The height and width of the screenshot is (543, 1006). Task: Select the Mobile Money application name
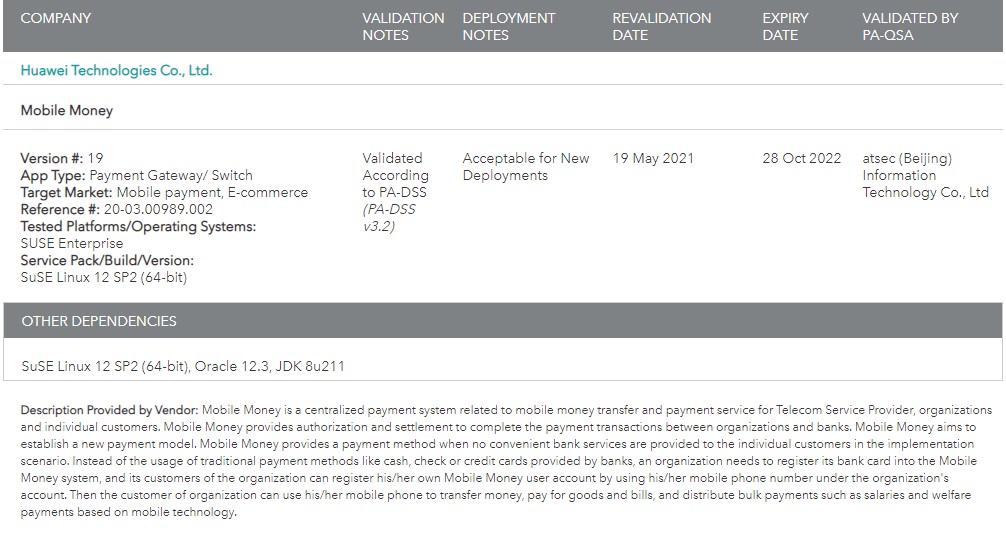67,110
